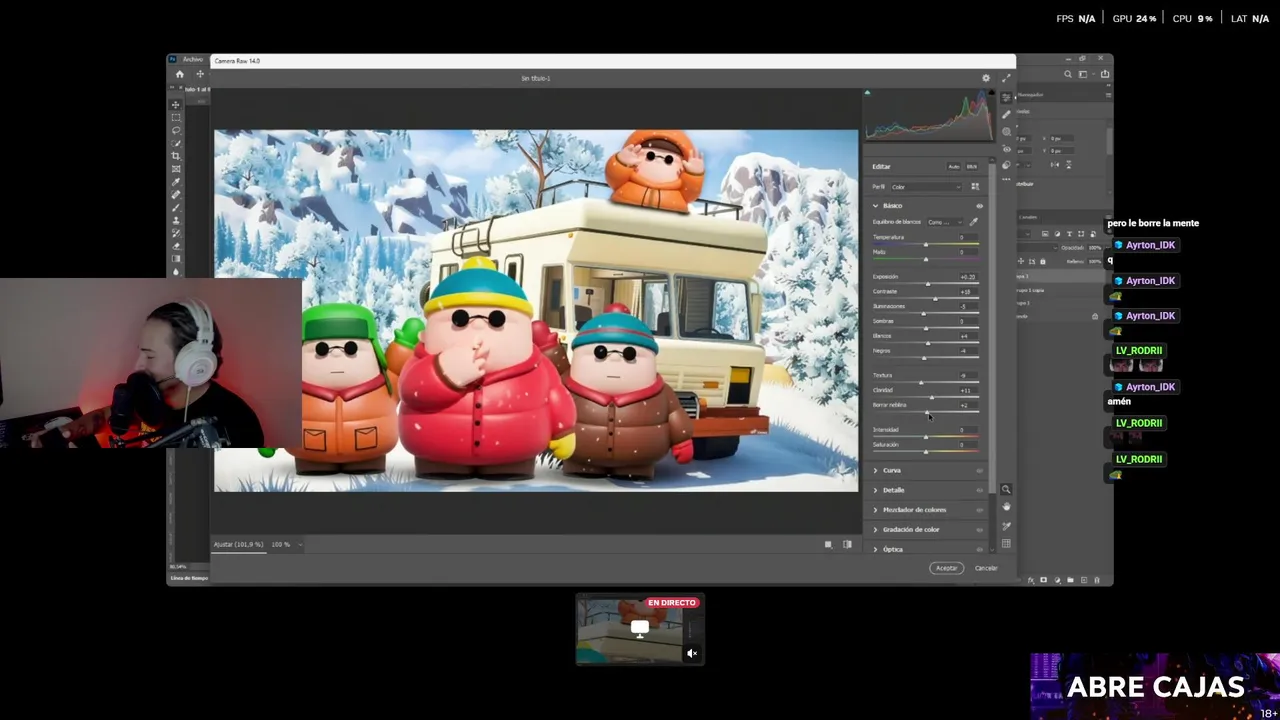Toggle Gradación de color visibility eye
Image resolution: width=1280 pixels, height=720 pixels.
tap(979, 529)
